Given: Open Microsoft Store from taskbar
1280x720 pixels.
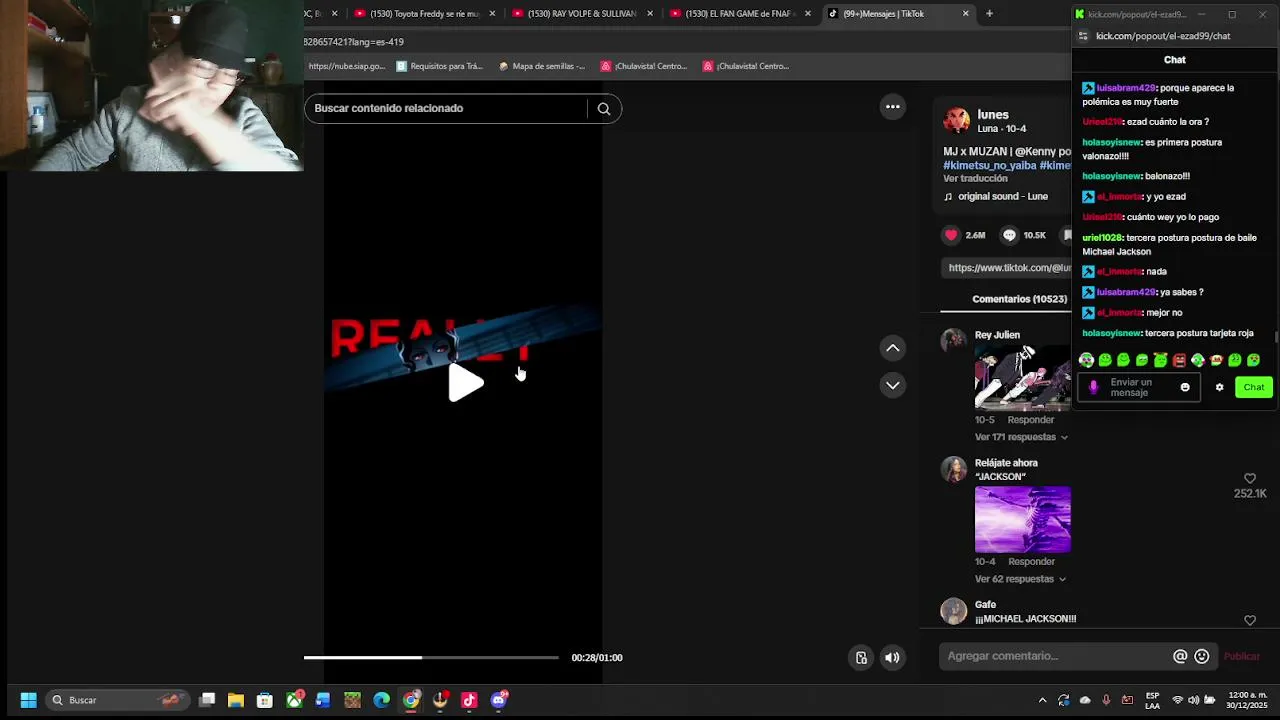Looking at the screenshot, I should [x=265, y=700].
